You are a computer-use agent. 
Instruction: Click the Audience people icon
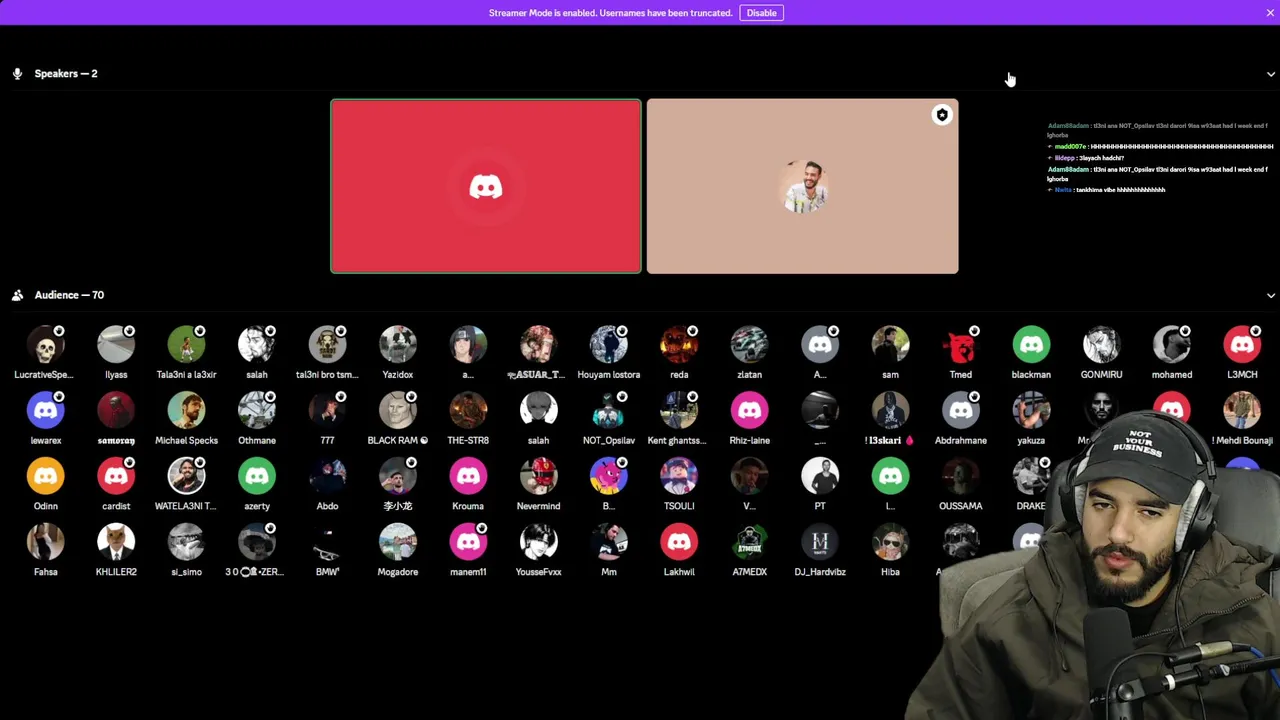point(17,295)
